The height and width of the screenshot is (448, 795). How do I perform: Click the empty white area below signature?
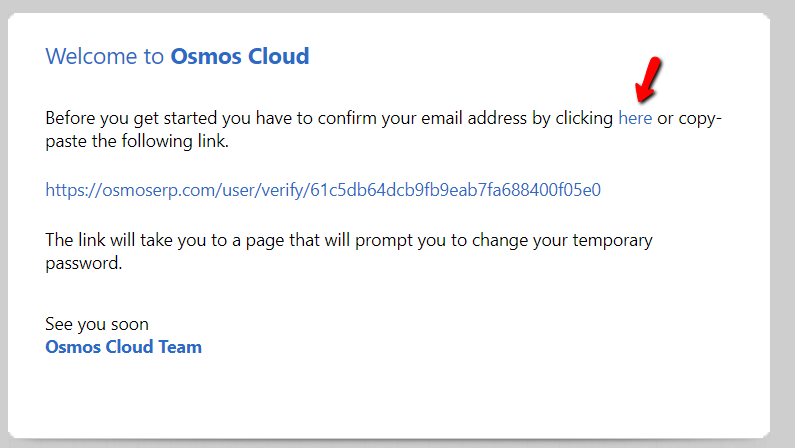click(388, 397)
